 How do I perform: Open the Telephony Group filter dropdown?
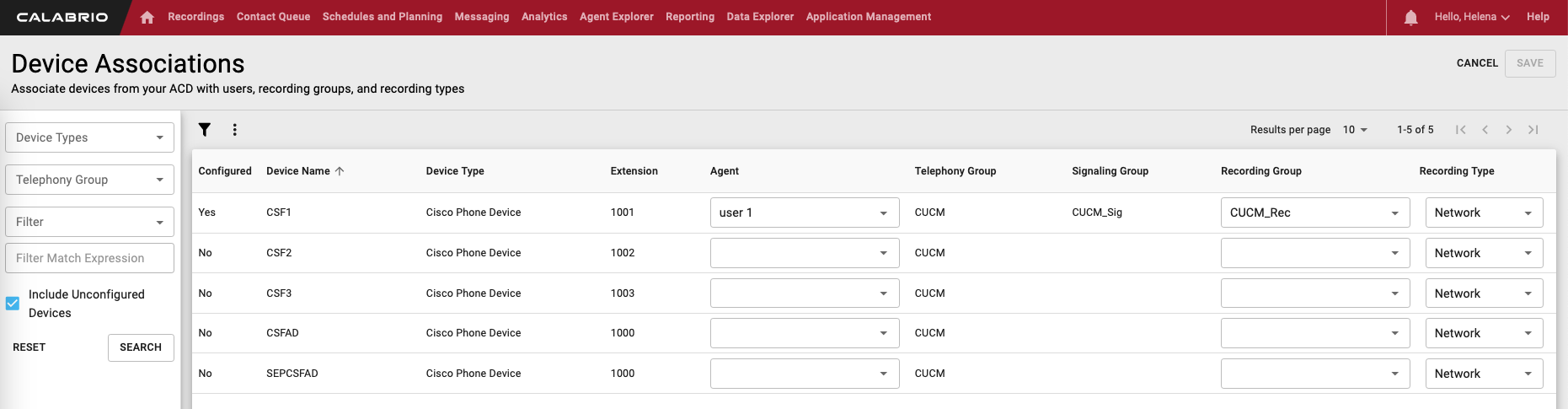[x=89, y=180]
